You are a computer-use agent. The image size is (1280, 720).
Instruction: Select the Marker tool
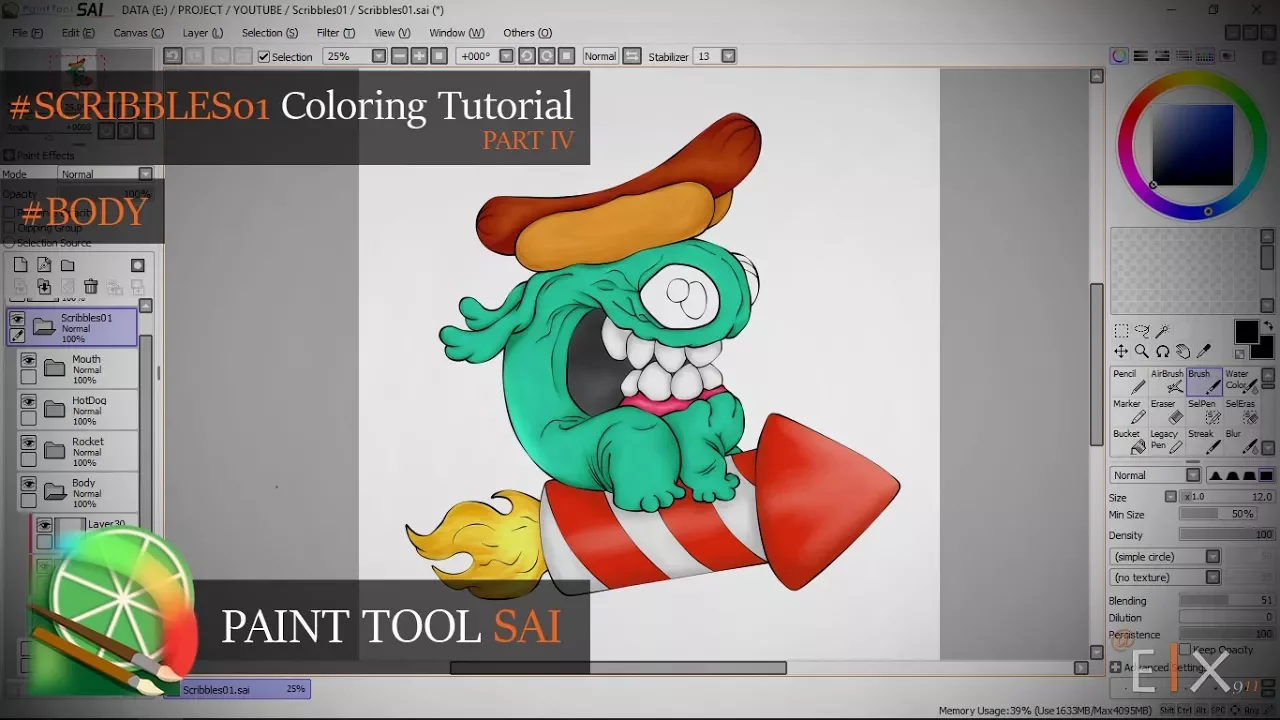pos(1129,412)
